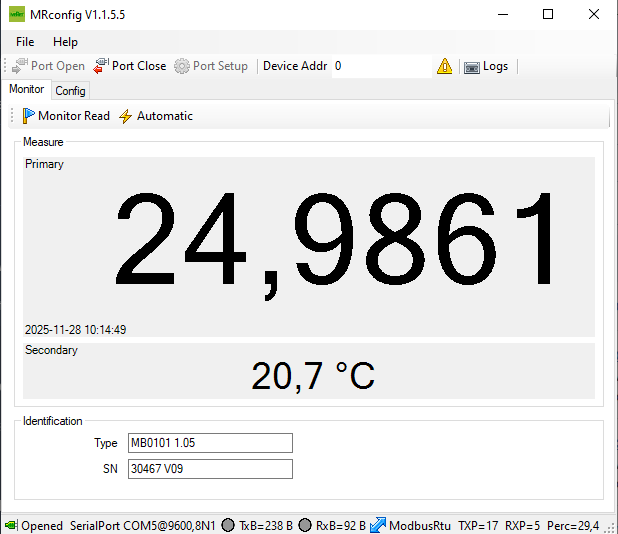Screen dimensions: 618x534
Task: Switch to the Config tab
Action: point(70,91)
